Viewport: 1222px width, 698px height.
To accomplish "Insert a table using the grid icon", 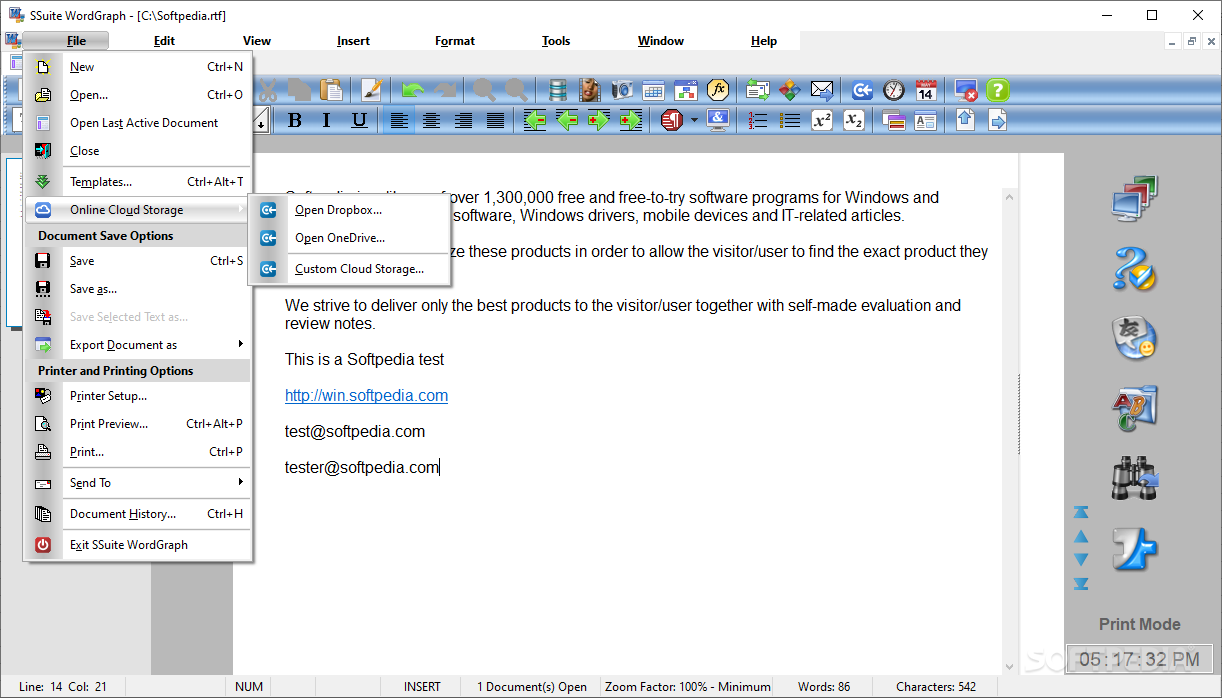I will coord(654,90).
